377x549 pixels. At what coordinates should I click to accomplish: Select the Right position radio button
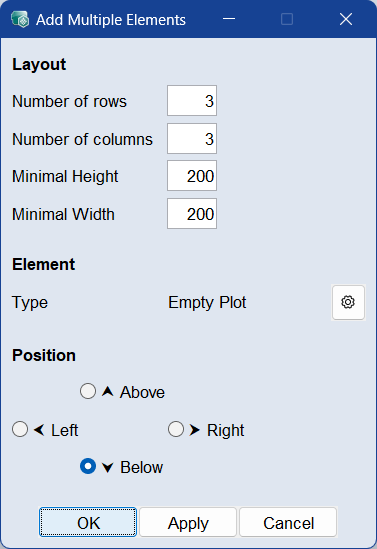(176, 429)
